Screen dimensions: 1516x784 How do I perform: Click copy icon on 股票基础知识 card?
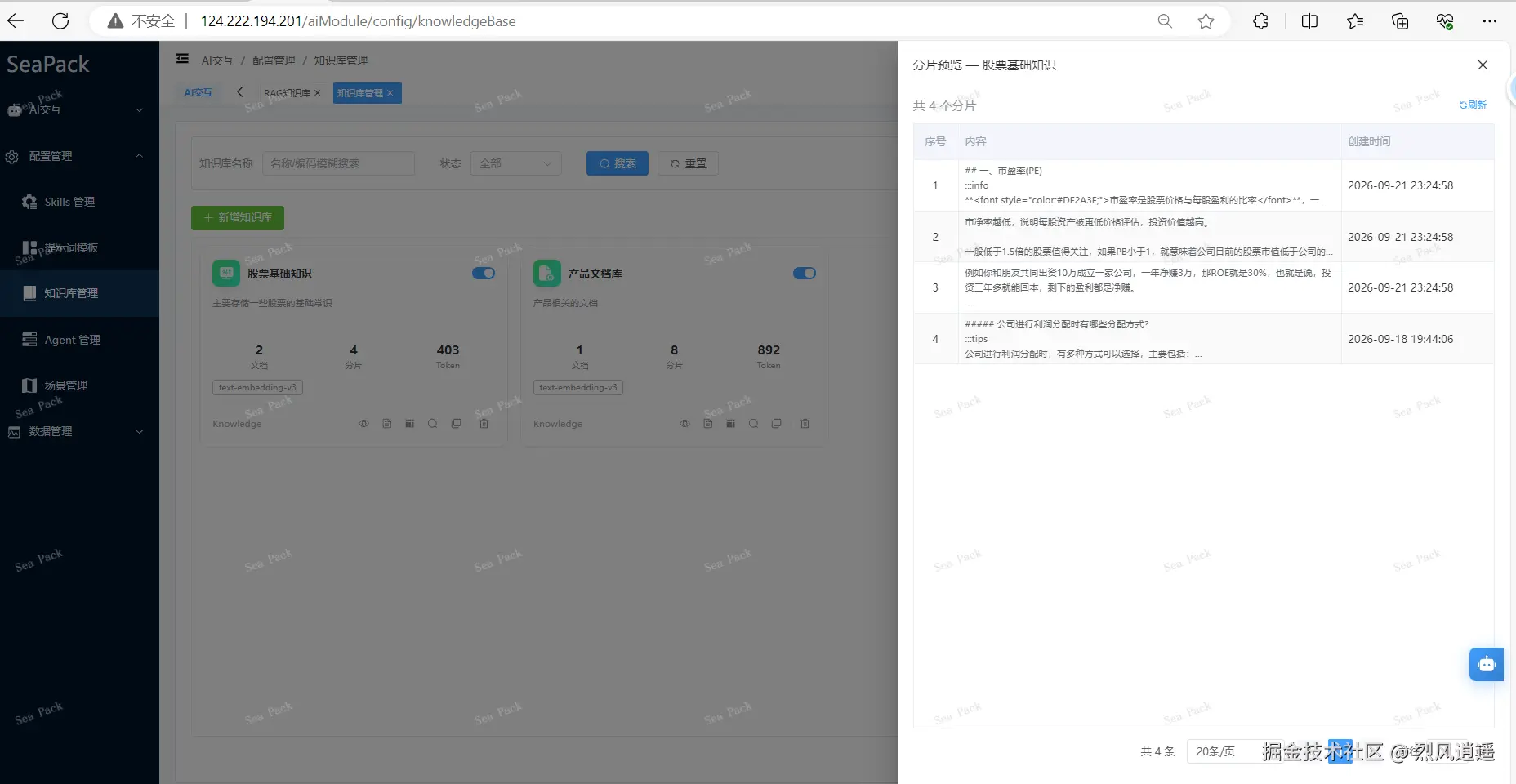tap(456, 424)
